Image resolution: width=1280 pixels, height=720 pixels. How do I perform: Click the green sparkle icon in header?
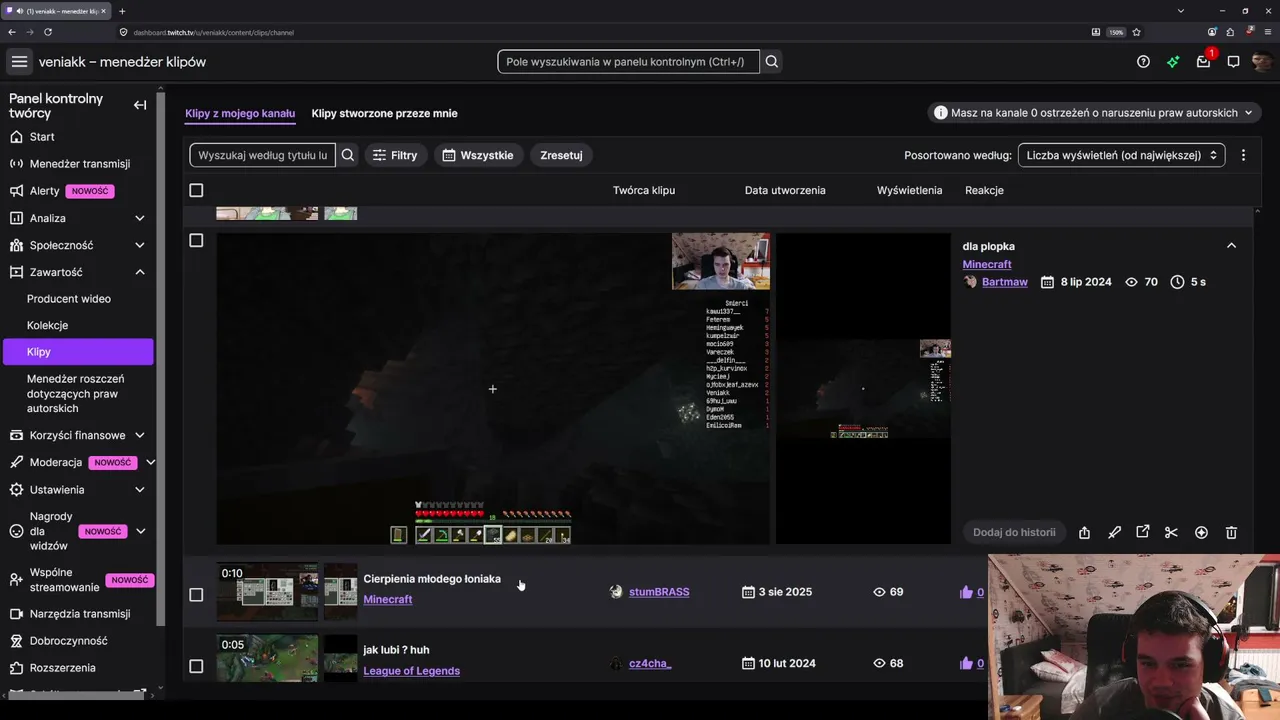(x=1173, y=62)
